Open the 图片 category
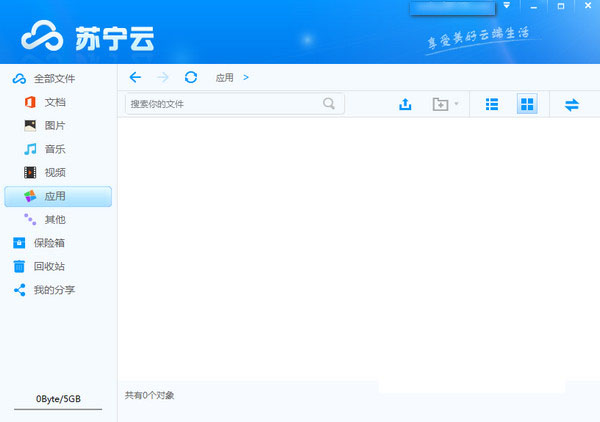This screenshot has height=422, width=600. pyautogui.click(x=55, y=126)
